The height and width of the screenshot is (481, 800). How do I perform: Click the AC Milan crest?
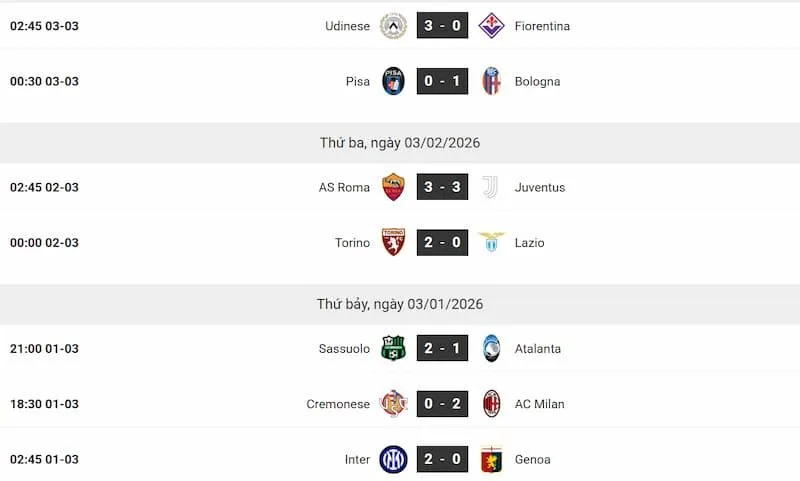click(x=491, y=404)
